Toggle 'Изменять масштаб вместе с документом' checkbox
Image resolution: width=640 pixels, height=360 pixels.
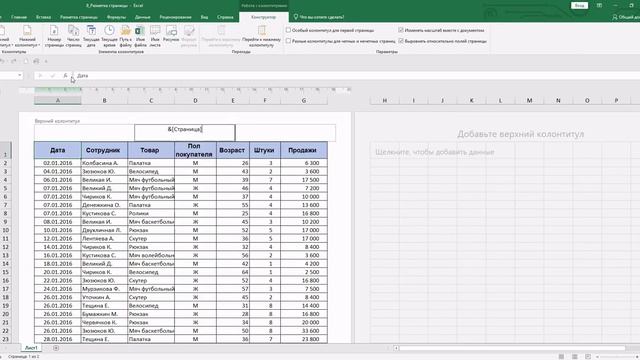[401, 30]
